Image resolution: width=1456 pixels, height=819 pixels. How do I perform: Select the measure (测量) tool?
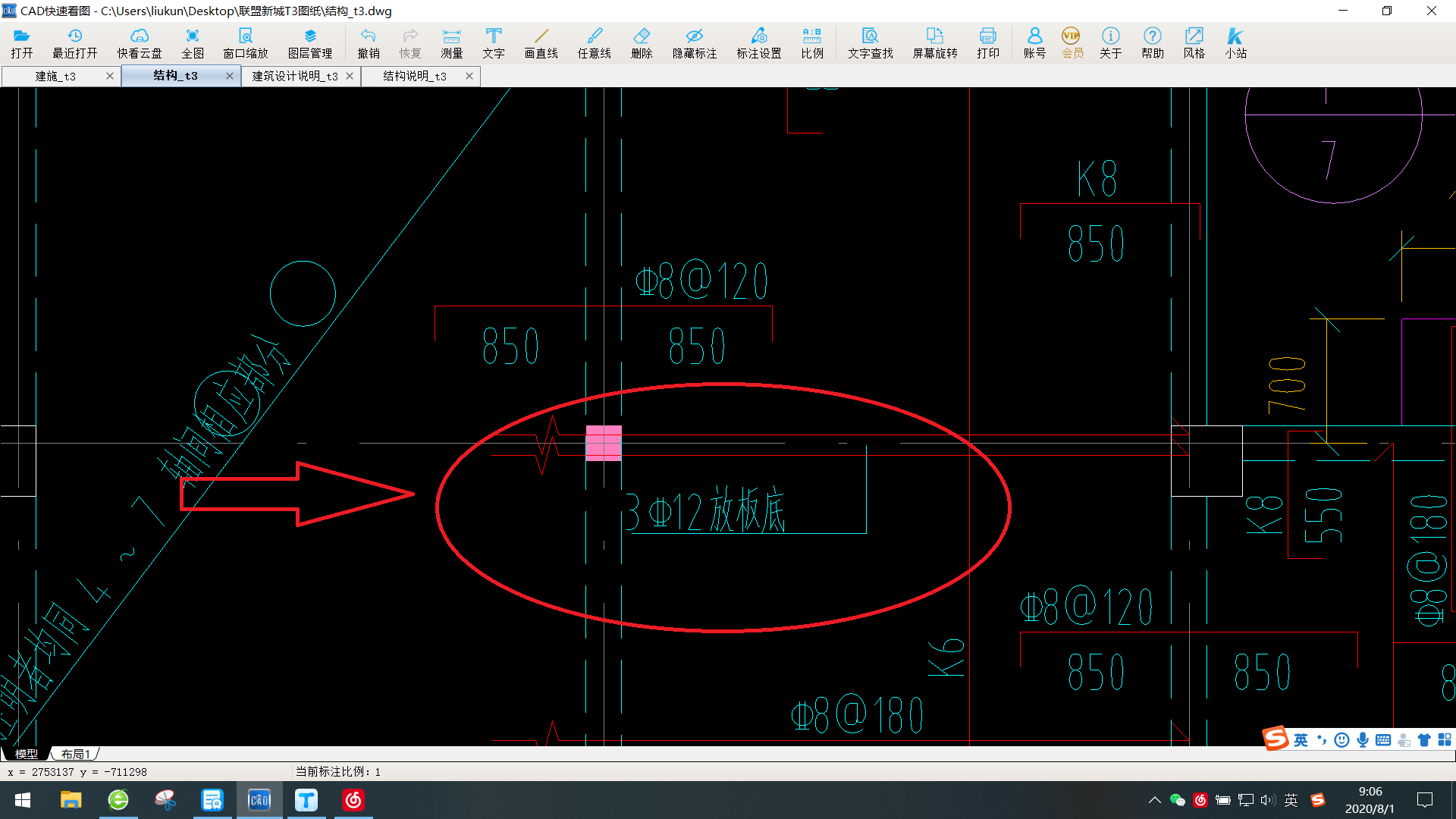[x=451, y=42]
